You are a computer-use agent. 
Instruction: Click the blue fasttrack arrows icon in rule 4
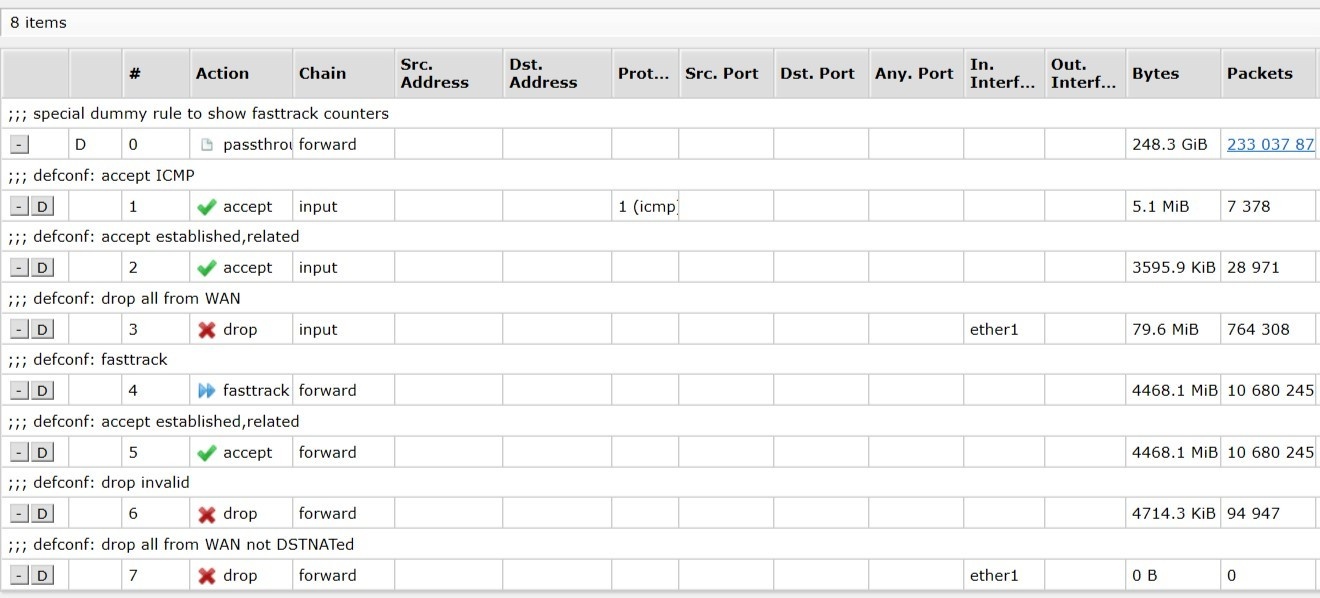click(207, 391)
